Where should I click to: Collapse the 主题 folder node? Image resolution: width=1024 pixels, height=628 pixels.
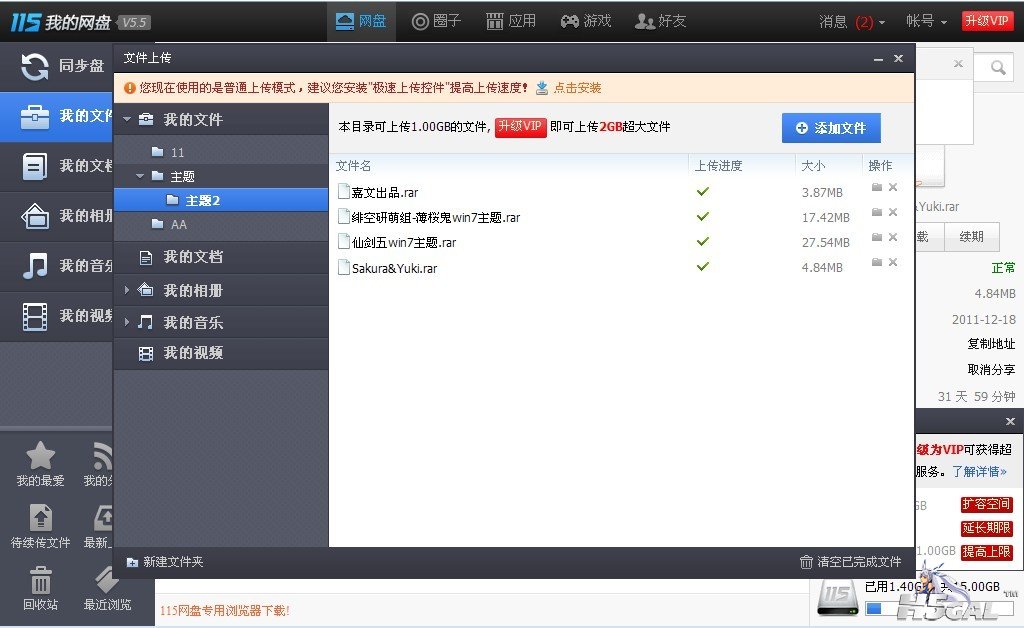[140, 176]
